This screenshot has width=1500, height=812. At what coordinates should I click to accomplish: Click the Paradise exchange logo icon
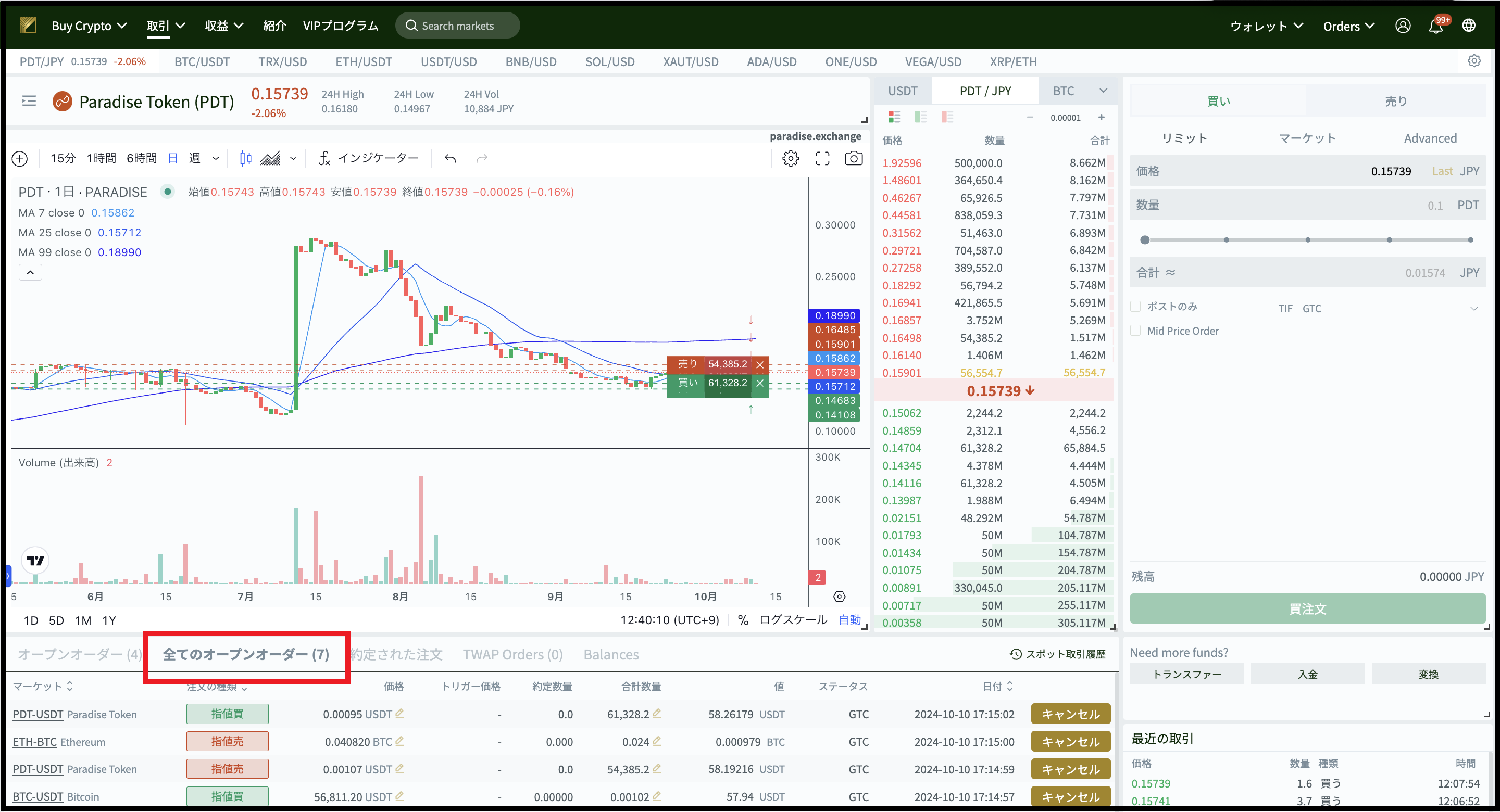click(x=28, y=26)
